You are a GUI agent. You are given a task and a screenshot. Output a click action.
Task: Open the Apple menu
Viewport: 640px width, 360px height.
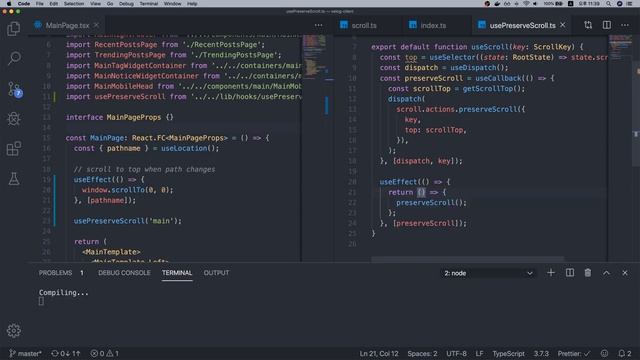point(9,4)
